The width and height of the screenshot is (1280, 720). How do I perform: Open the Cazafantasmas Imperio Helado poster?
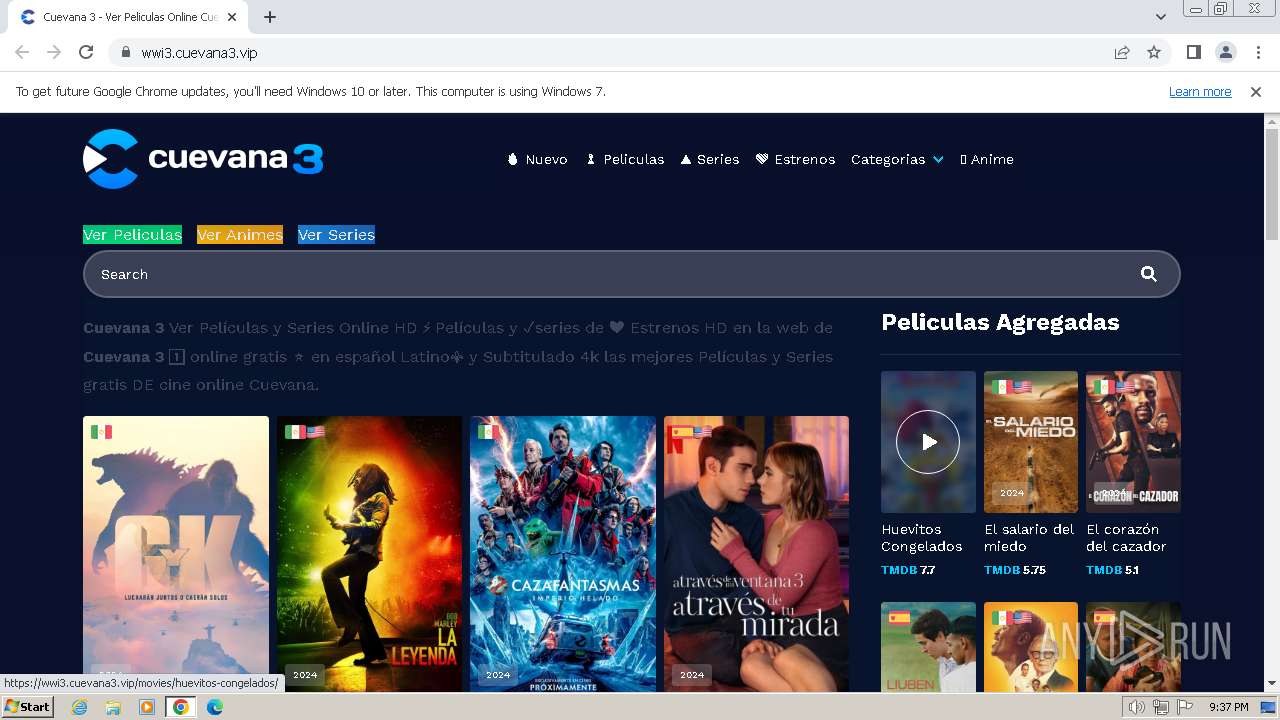point(563,553)
